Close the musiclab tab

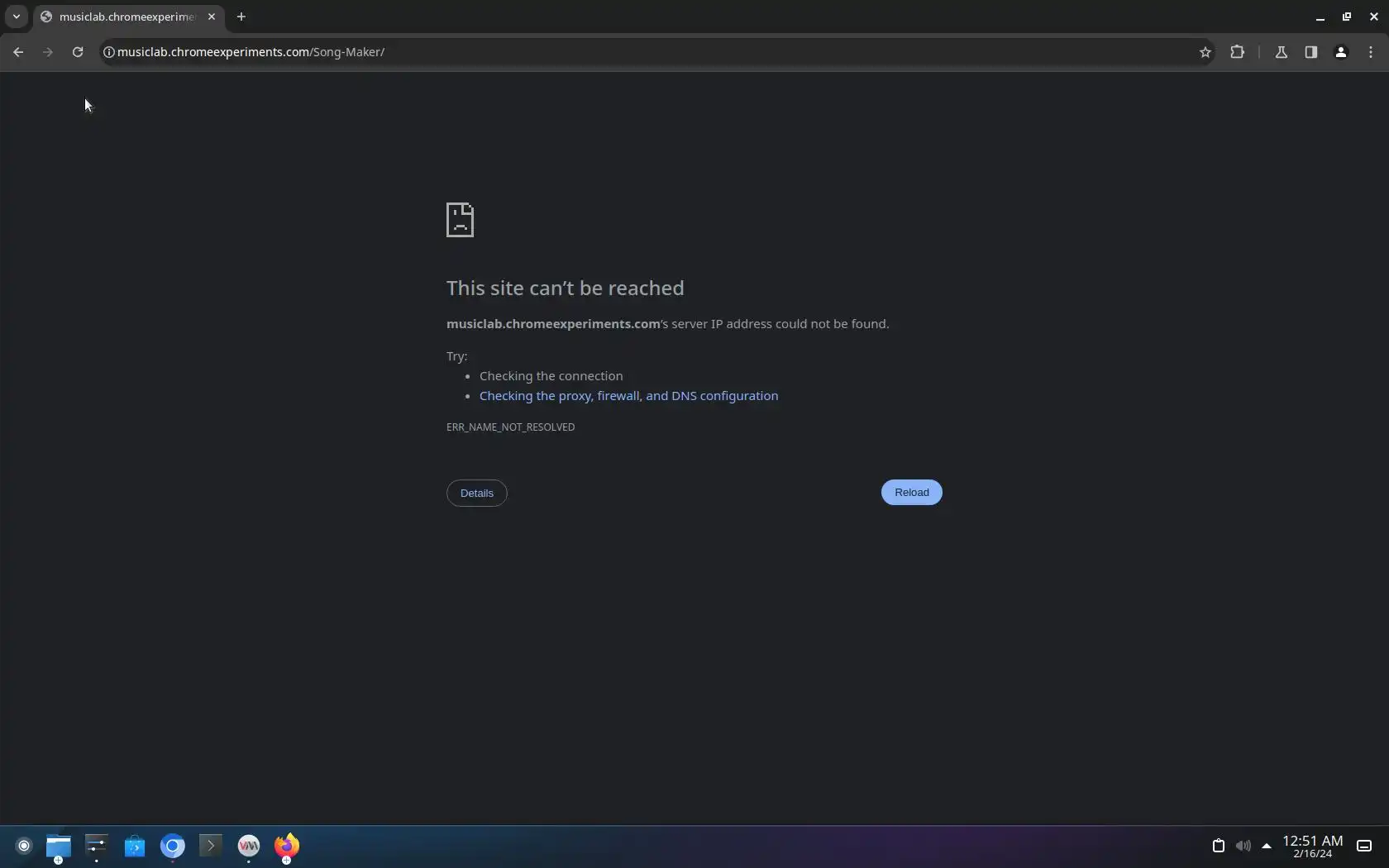coord(212,17)
